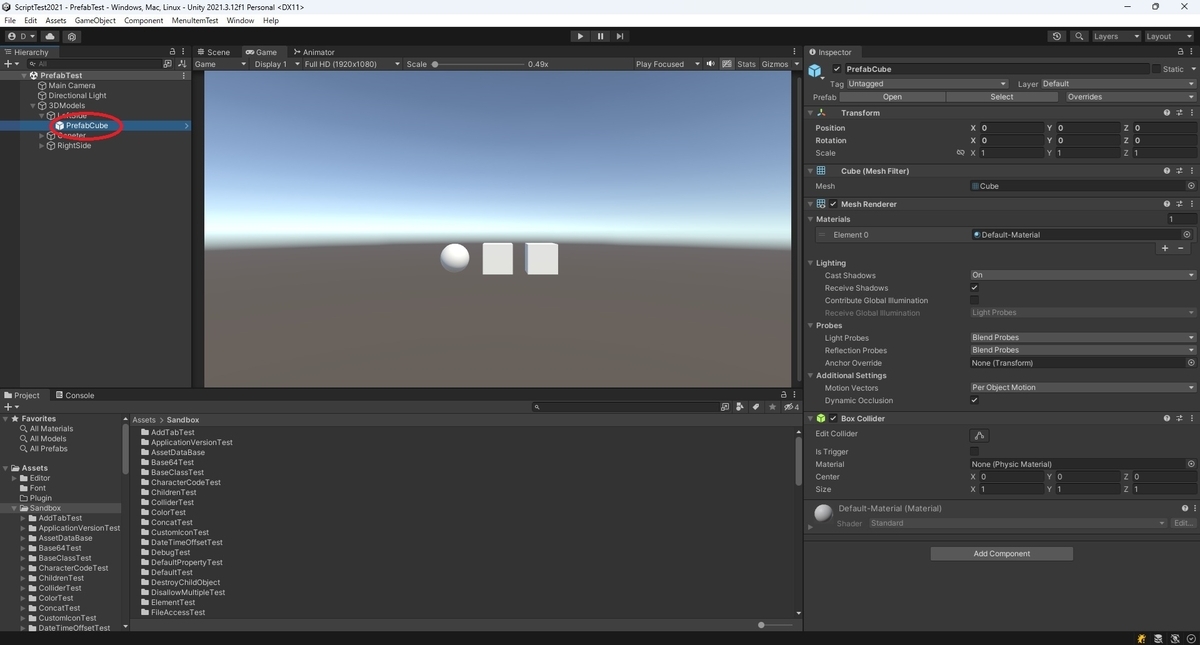The image size is (1200, 645).
Task: Disable Box Collider component checkbox
Action: coord(833,419)
